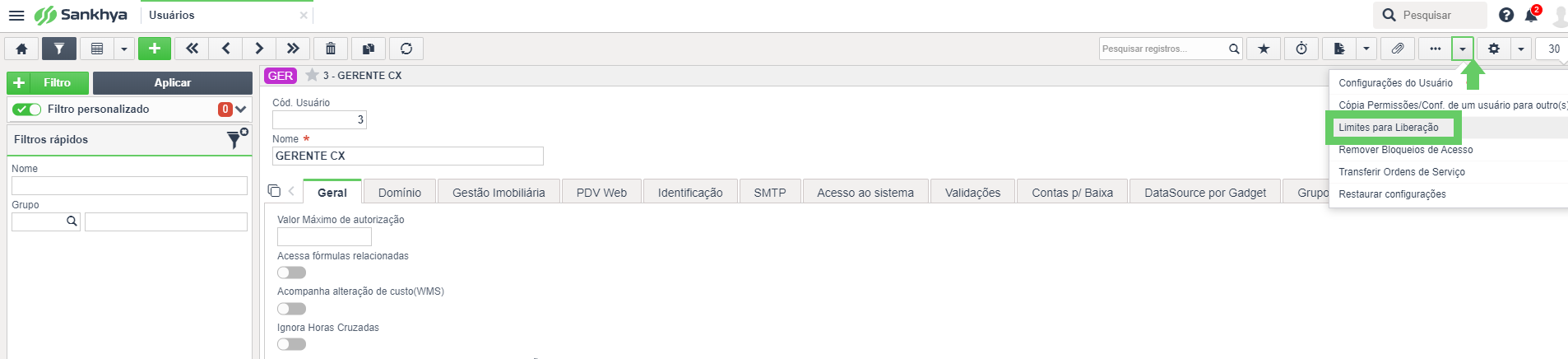
Task: Open attachments via paperclip icon
Action: pos(1398,49)
